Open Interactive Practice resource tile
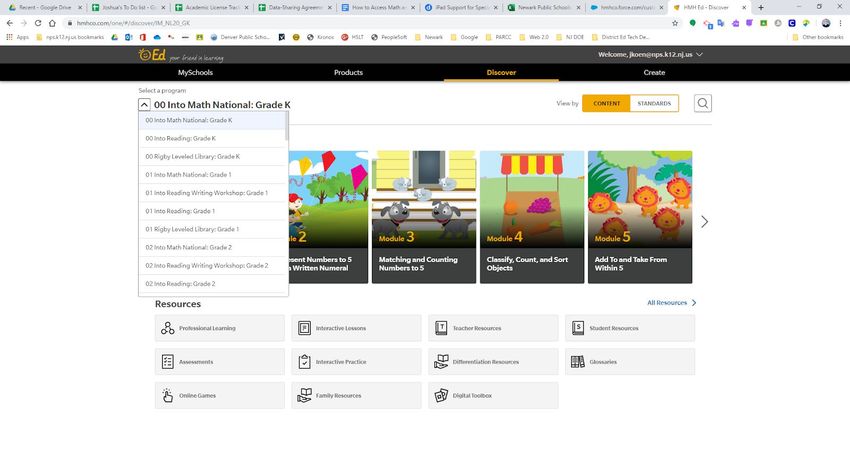 356,362
